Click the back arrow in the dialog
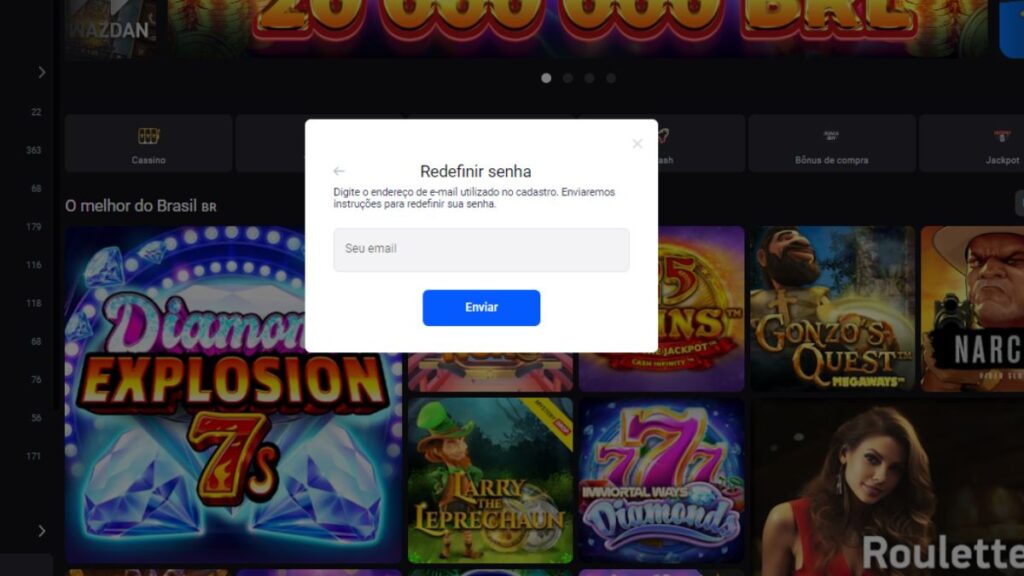 [338, 171]
